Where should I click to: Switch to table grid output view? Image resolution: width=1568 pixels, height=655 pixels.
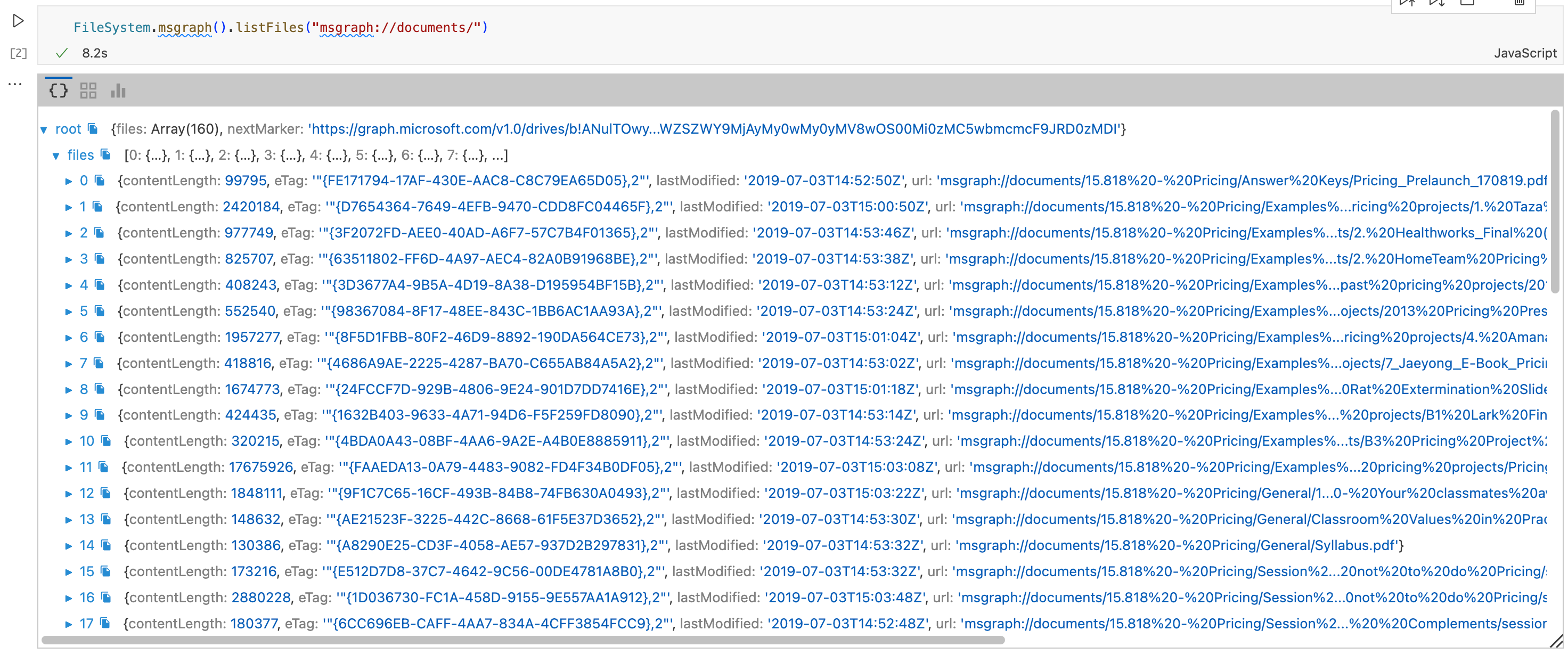coord(88,91)
